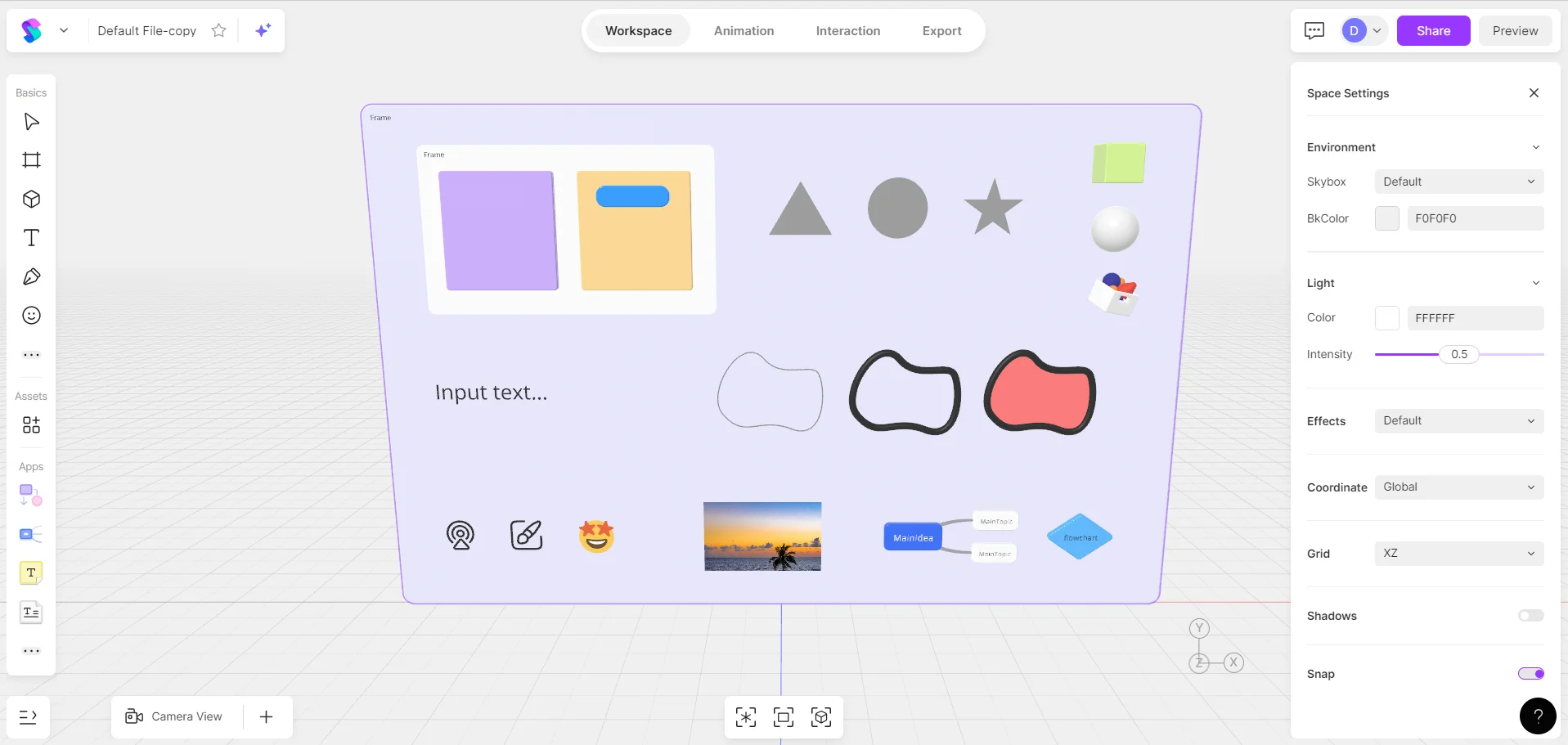The width and height of the screenshot is (1568, 745).
Task: Toggle the Snap switch
Action: (1531, 674)
